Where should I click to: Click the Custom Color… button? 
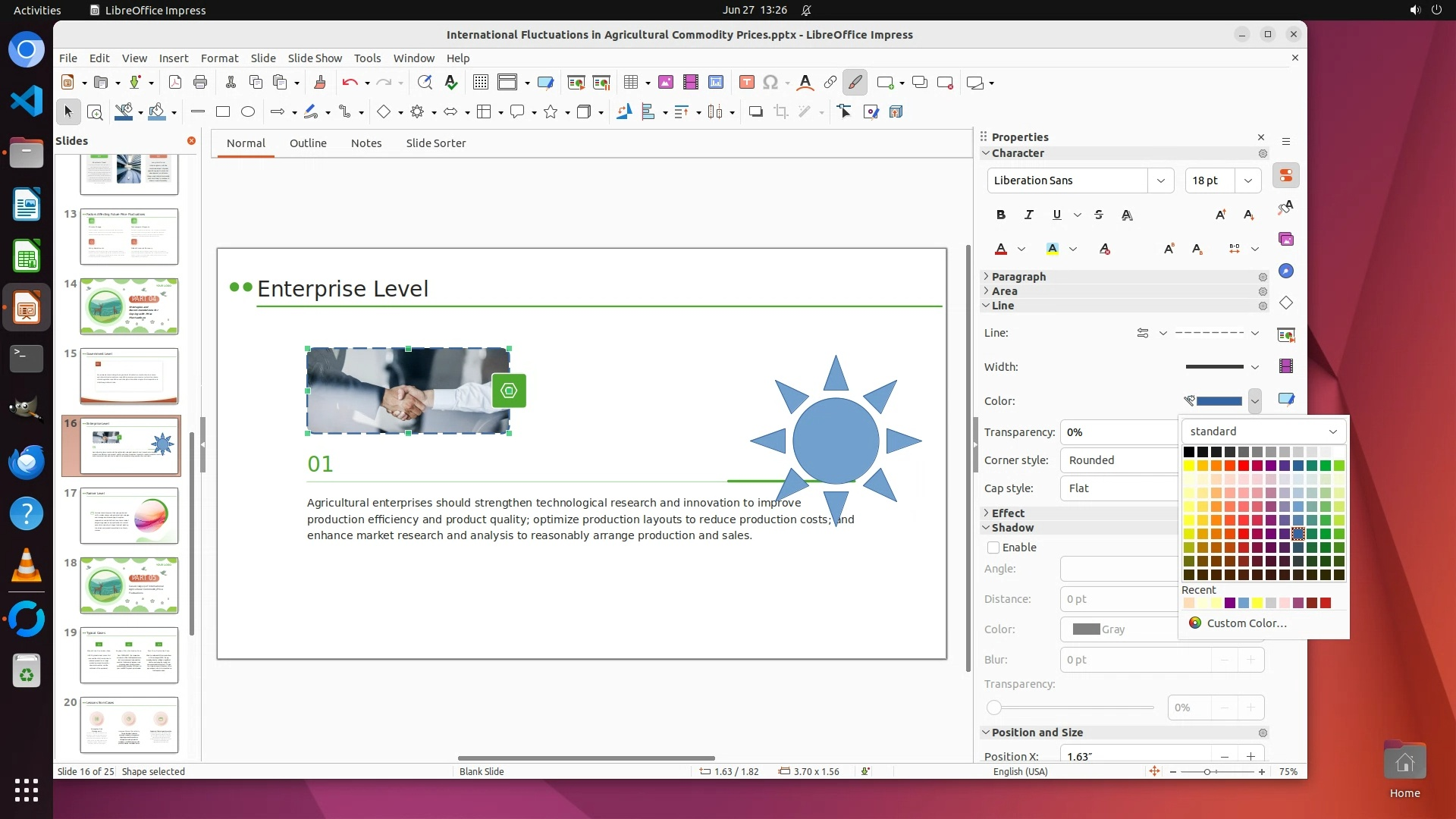[x=1246, y=623]
